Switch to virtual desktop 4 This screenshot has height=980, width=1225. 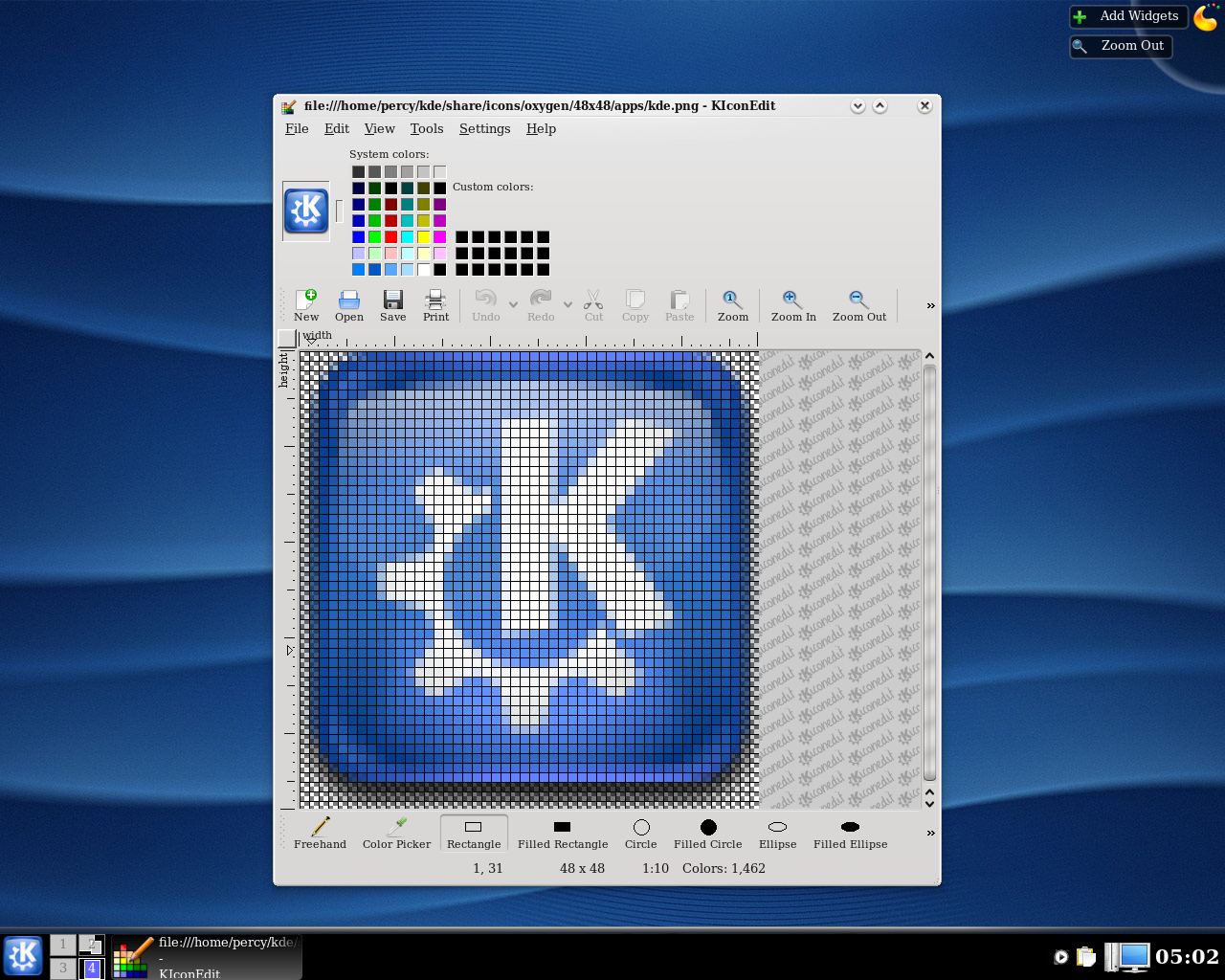click(x=92, y=969)
